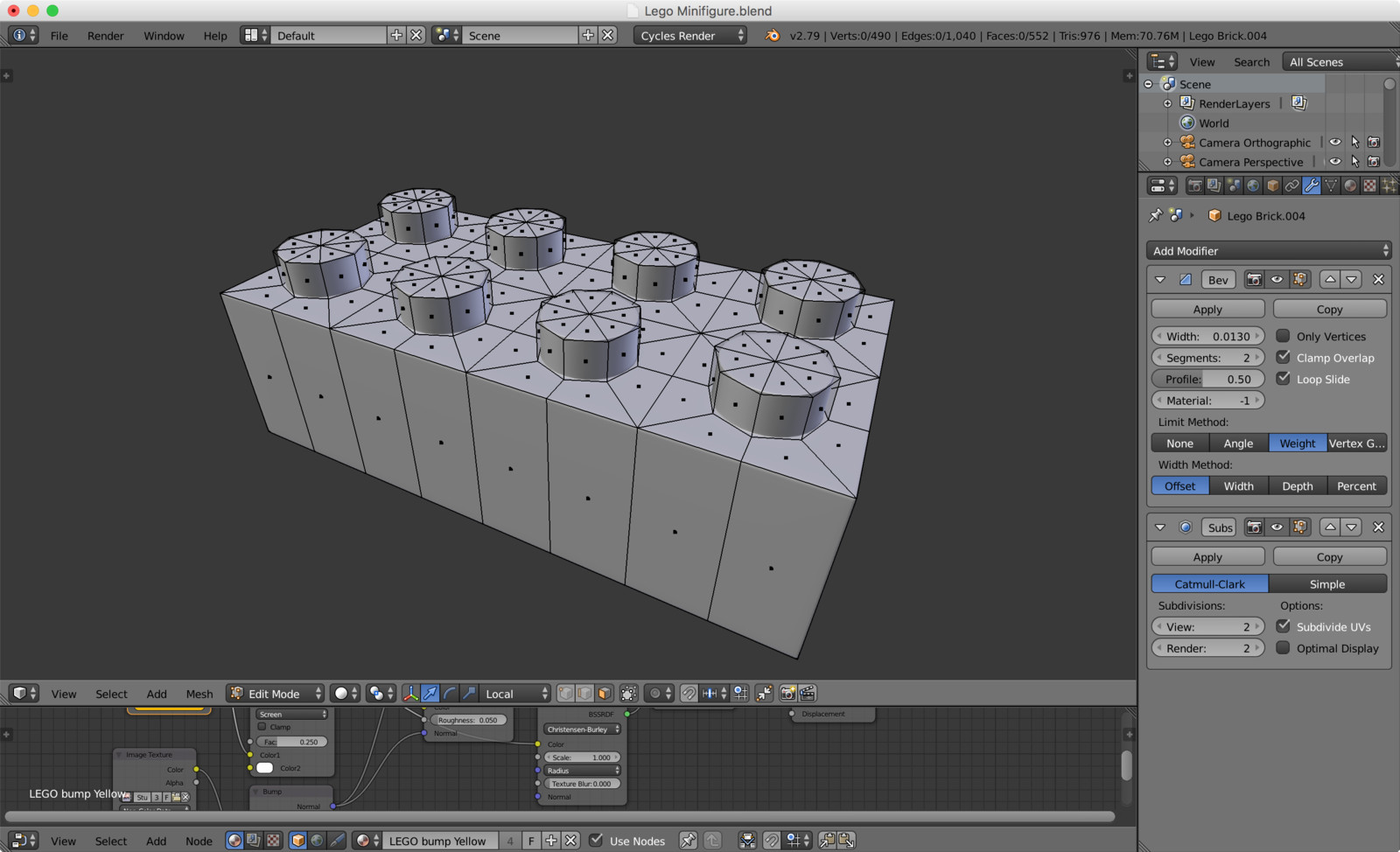
Task: Click the Fac slider in node editor
Action: [x=293, y=741]
